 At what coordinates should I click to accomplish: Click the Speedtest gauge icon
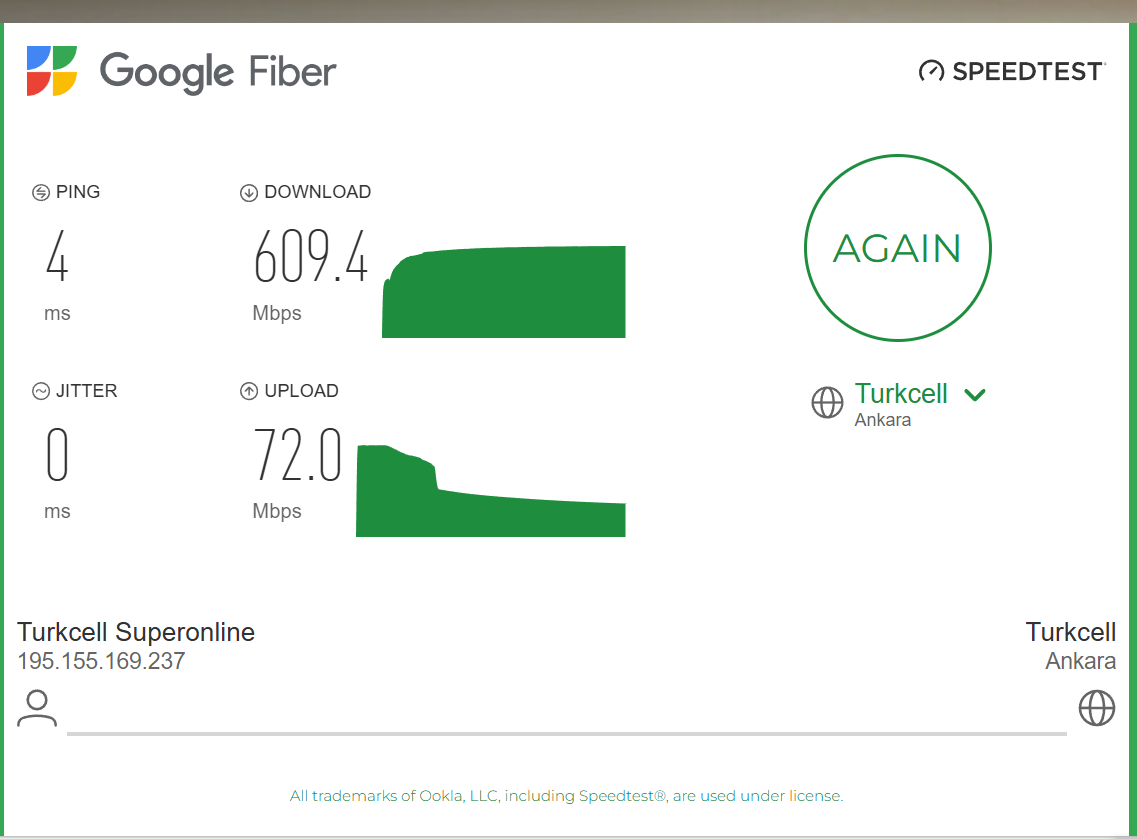931,71
